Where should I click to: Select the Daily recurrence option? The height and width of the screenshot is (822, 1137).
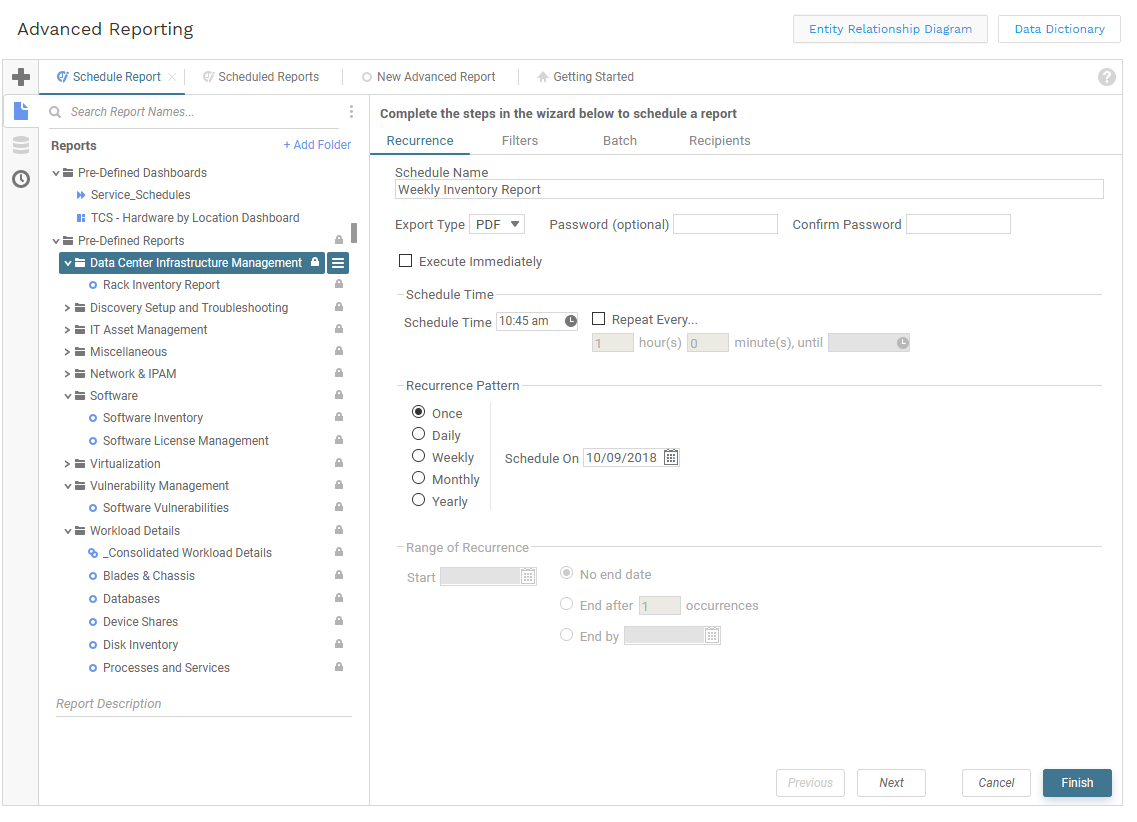pos(418,433)
